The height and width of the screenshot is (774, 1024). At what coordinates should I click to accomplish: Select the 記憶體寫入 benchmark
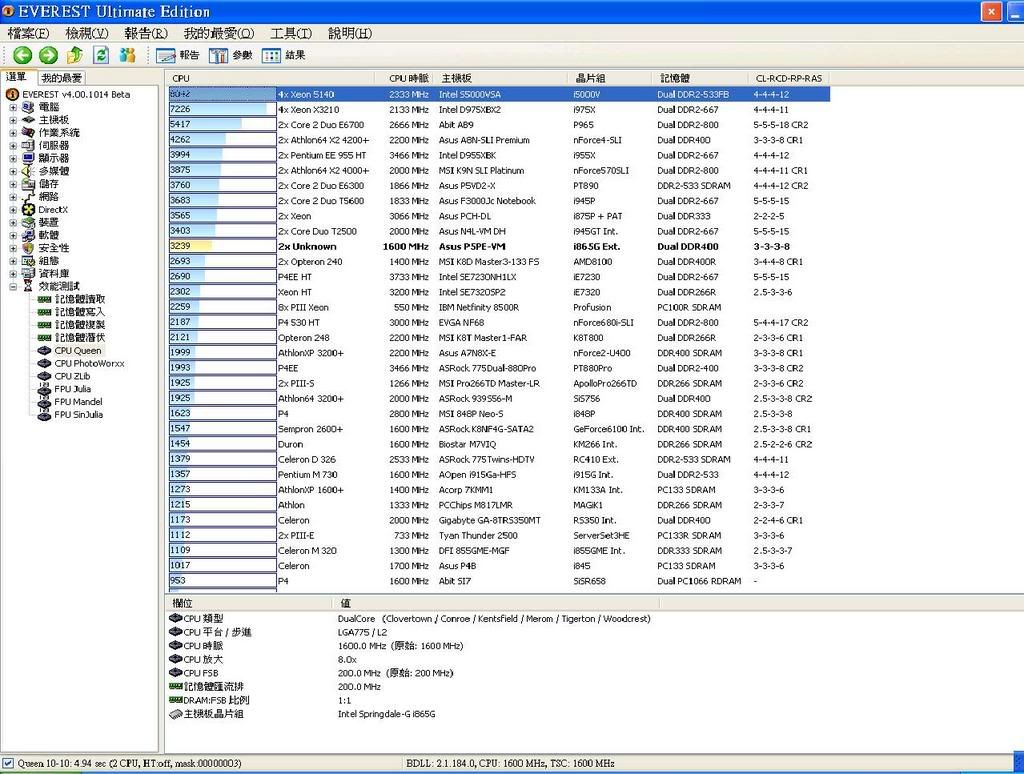pyautogui.click(x=79, y=312)
